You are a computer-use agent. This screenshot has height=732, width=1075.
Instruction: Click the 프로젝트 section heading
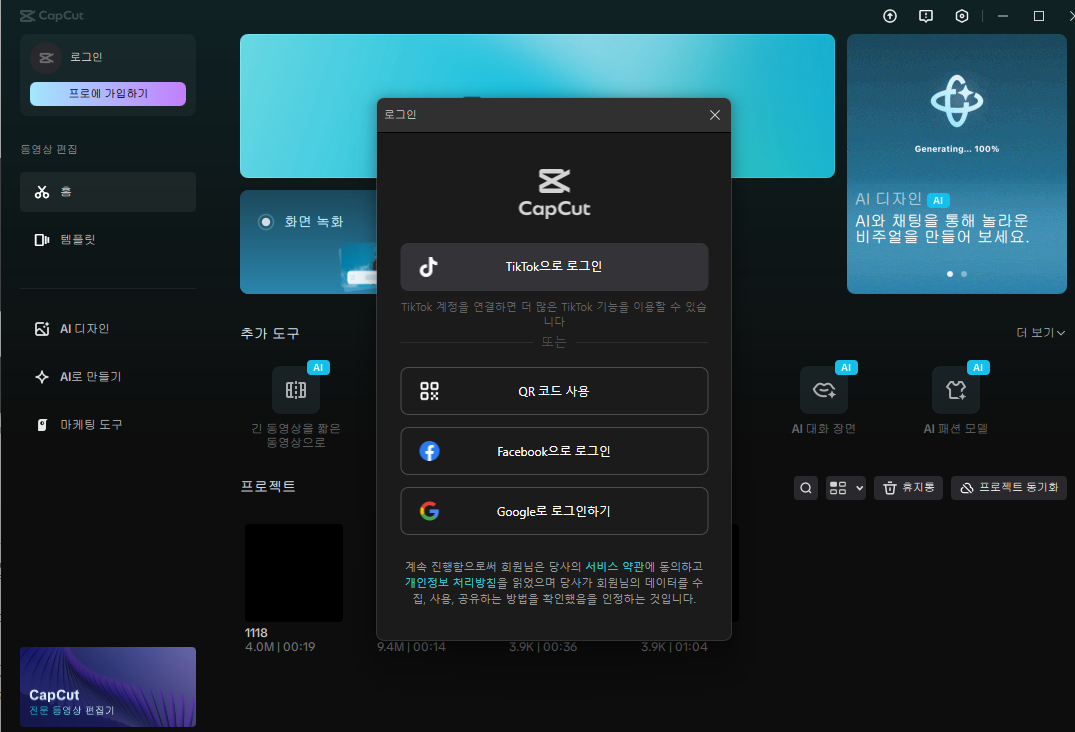click(x=268, y=486)
